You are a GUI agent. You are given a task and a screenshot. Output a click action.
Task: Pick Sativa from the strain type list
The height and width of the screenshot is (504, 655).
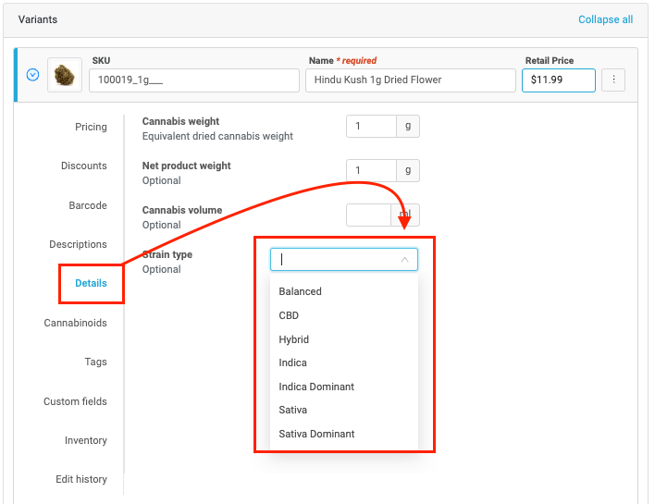point(293,410)
